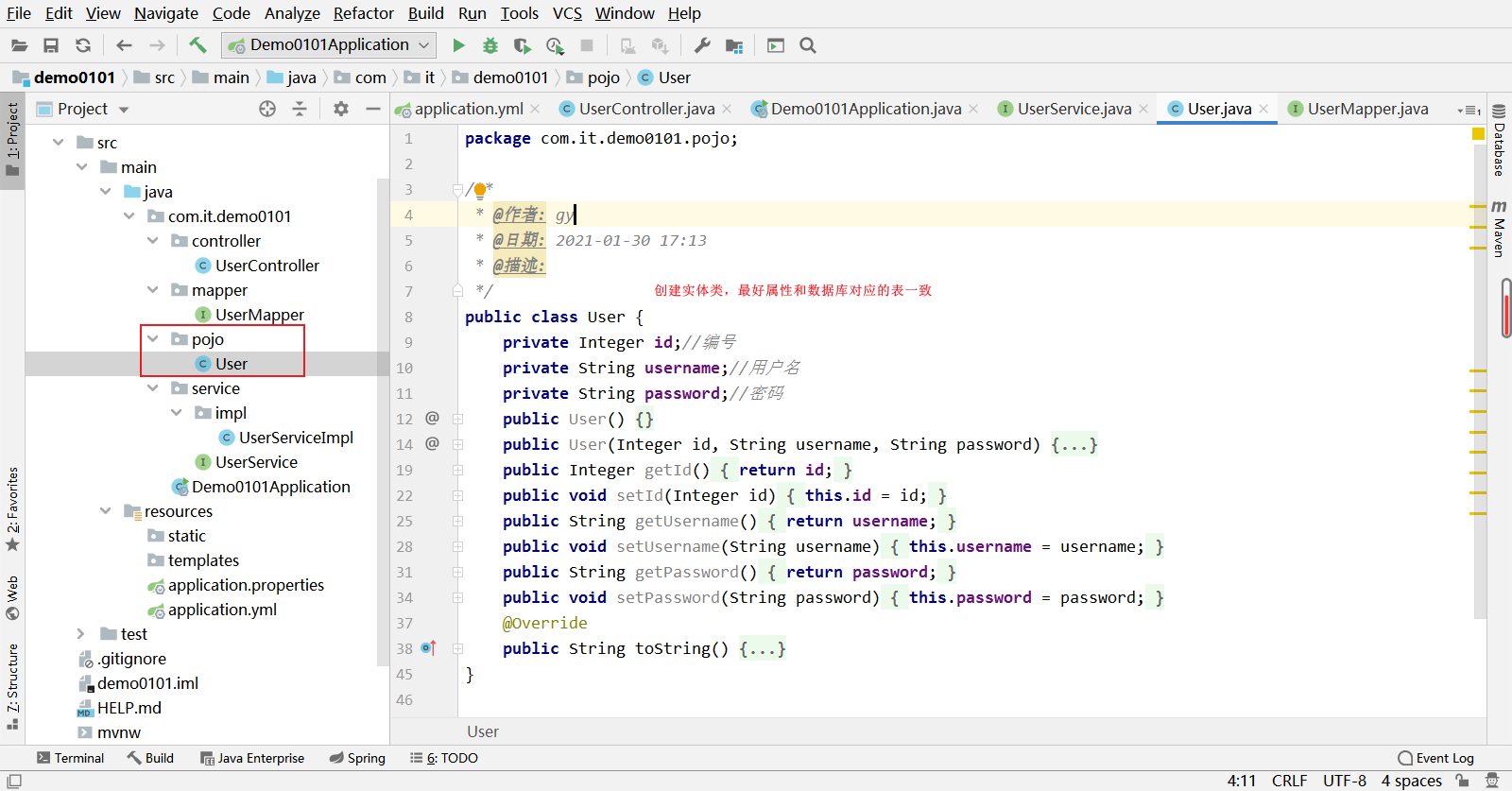Click the override gutter icon on line 38

click(x=429, y=648)
